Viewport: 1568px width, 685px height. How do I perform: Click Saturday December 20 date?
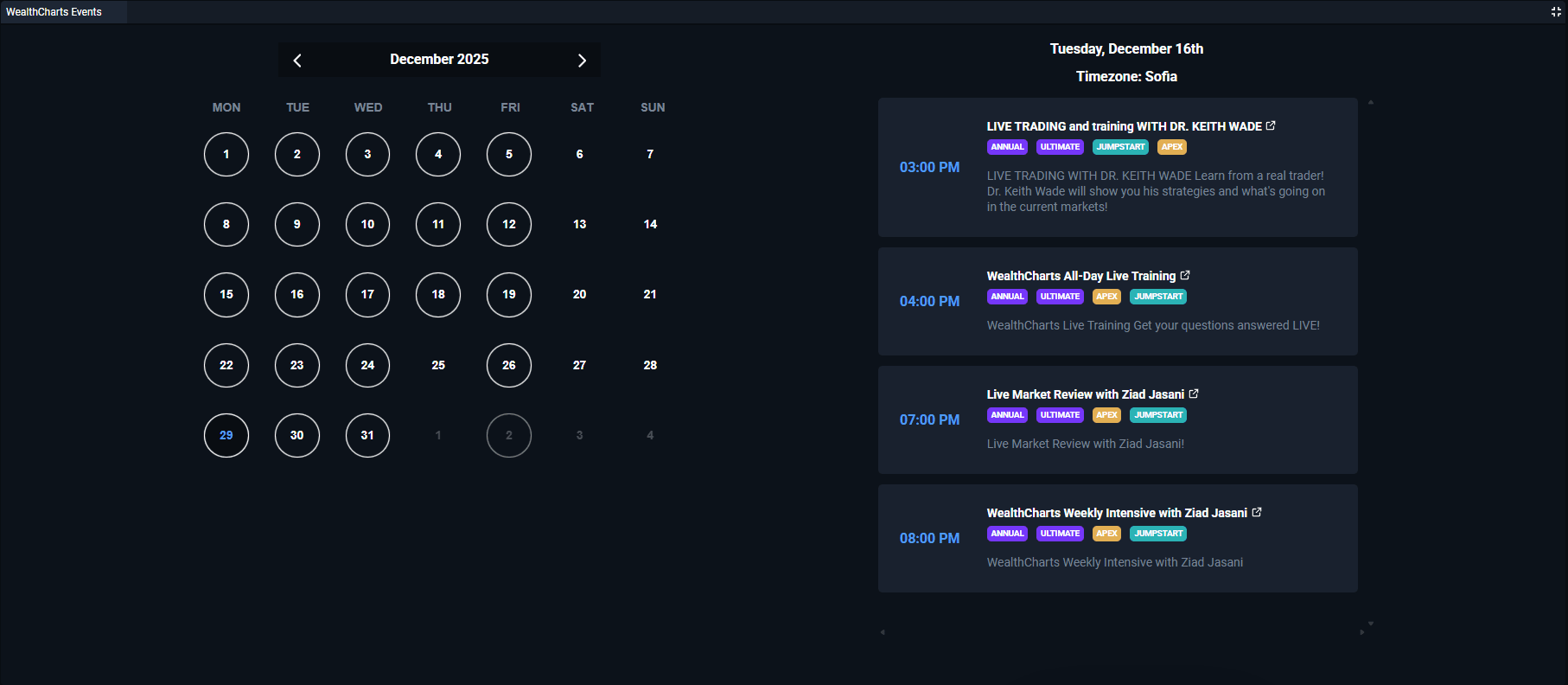pos(580,294)
